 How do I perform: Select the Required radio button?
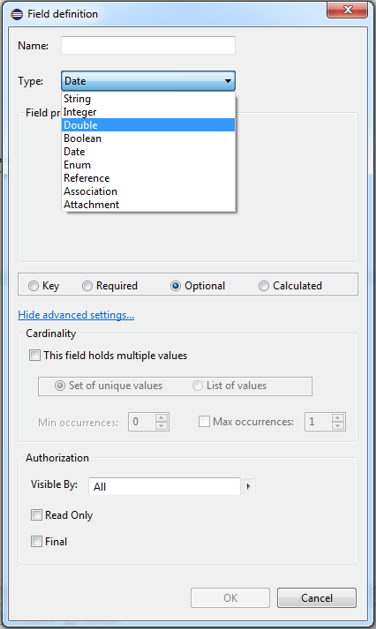[x=87, y=286]
